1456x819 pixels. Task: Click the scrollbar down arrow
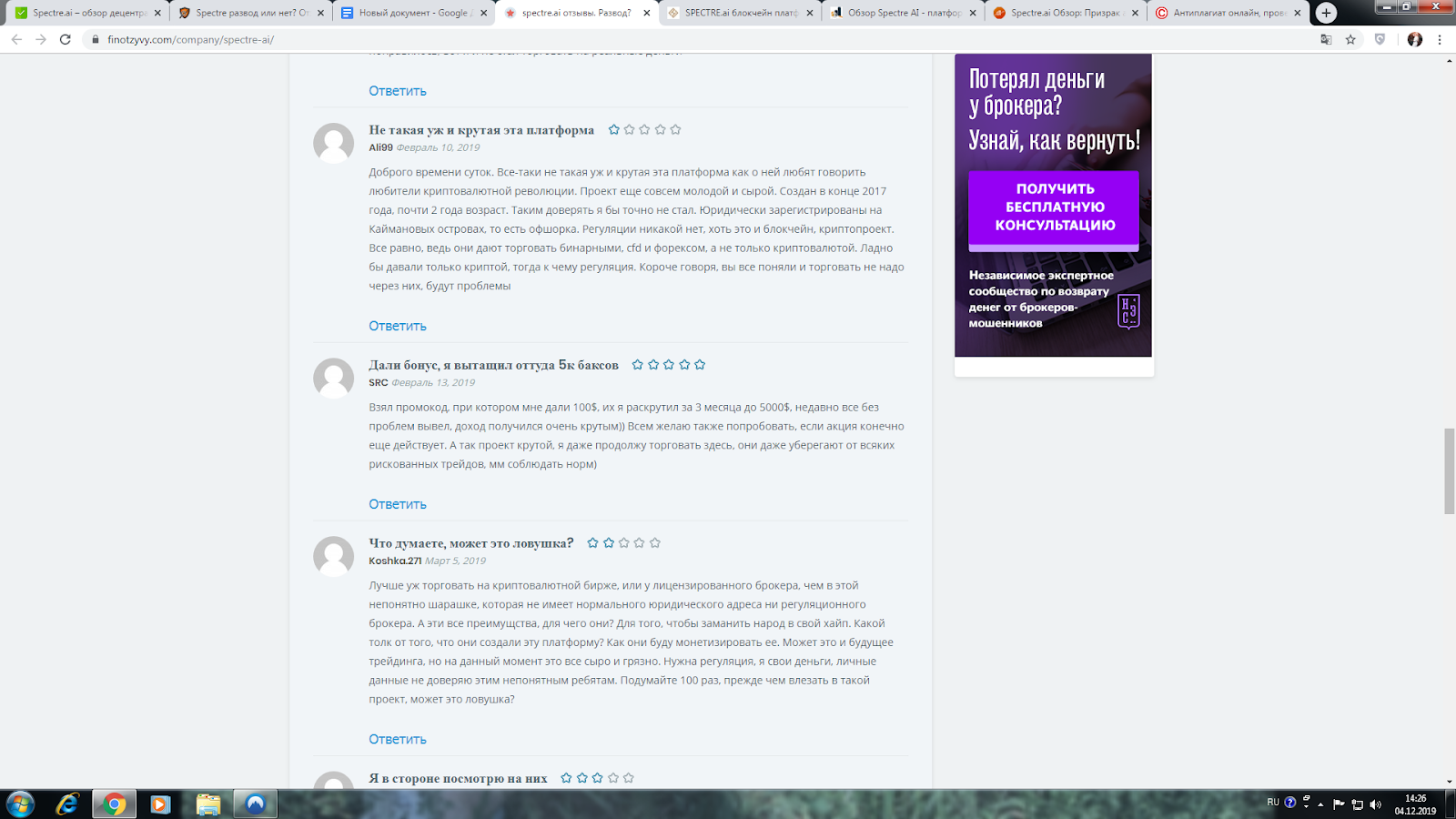(1449, 782)
